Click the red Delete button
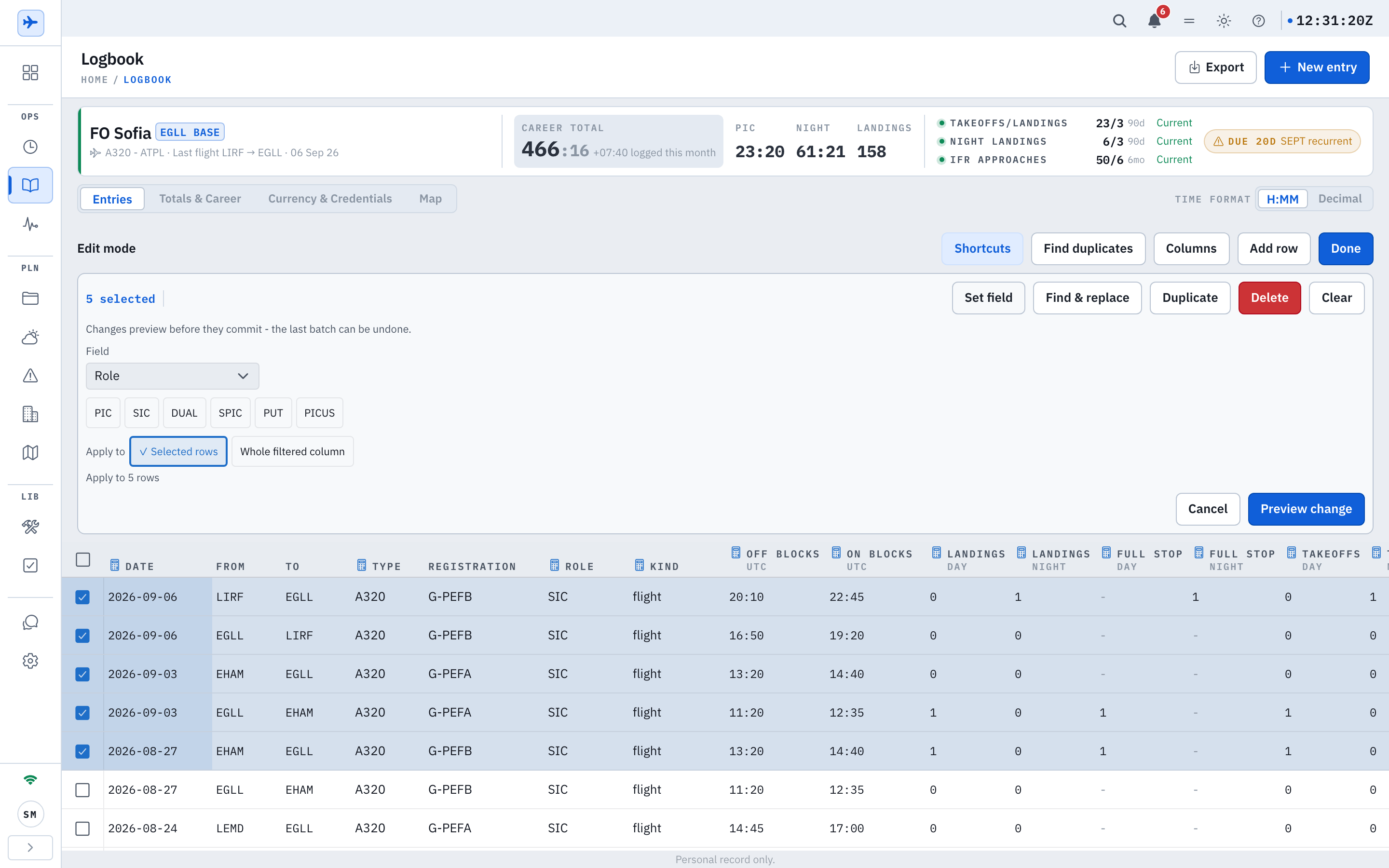Viewport: 1389px width, 868px height. point(1269,298)
